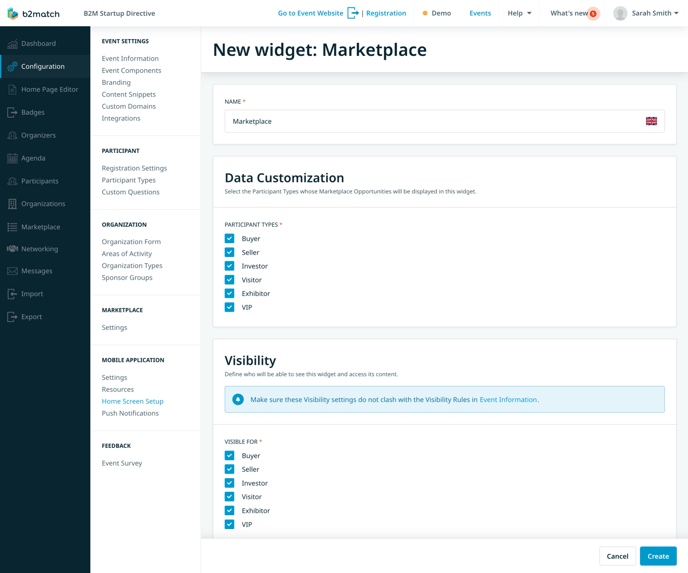Open the Registration link in header
This screenshot has height=573, width=688.
386,13
